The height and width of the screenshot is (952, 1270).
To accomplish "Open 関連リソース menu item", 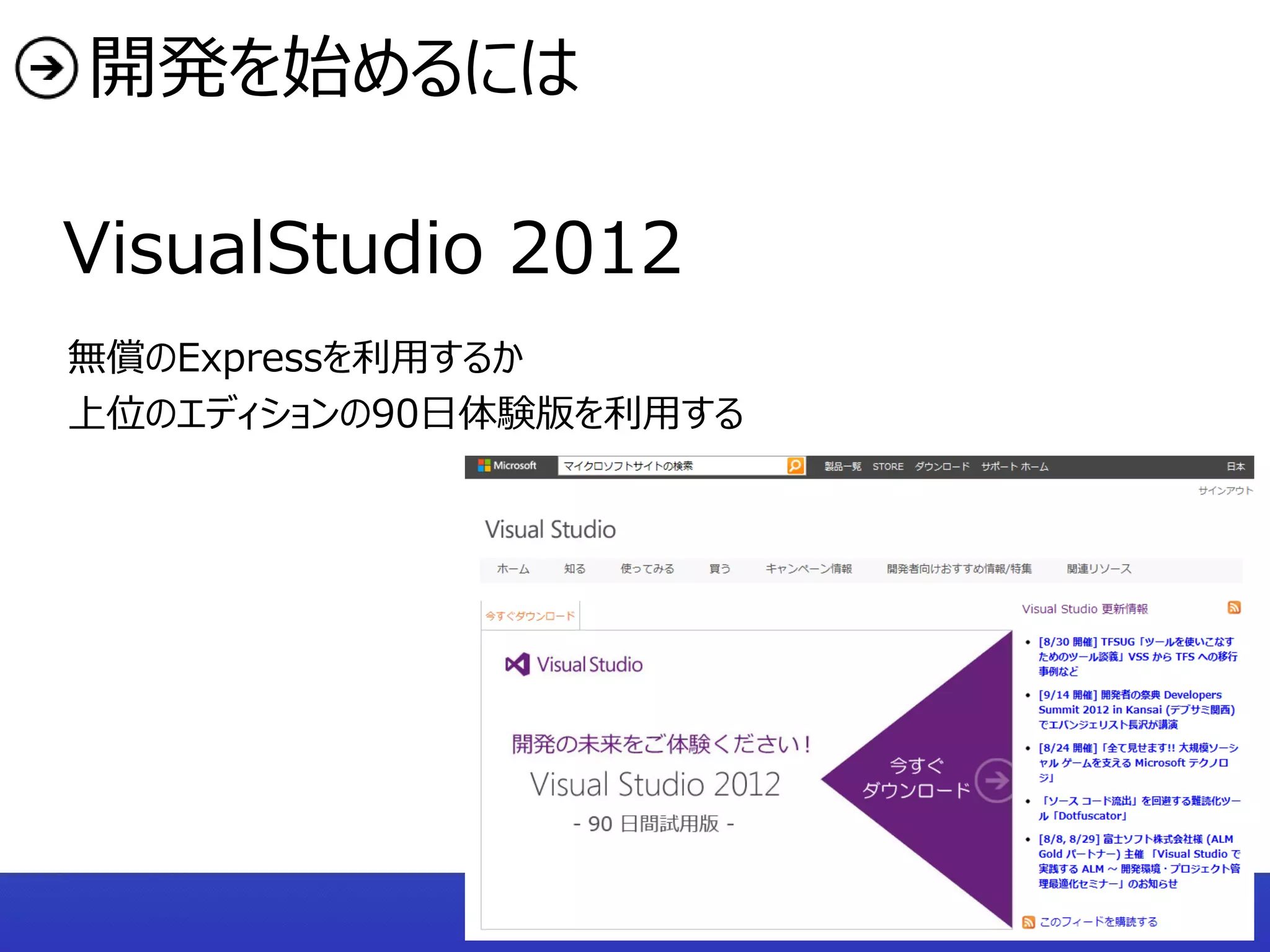I will [1099, 569].
